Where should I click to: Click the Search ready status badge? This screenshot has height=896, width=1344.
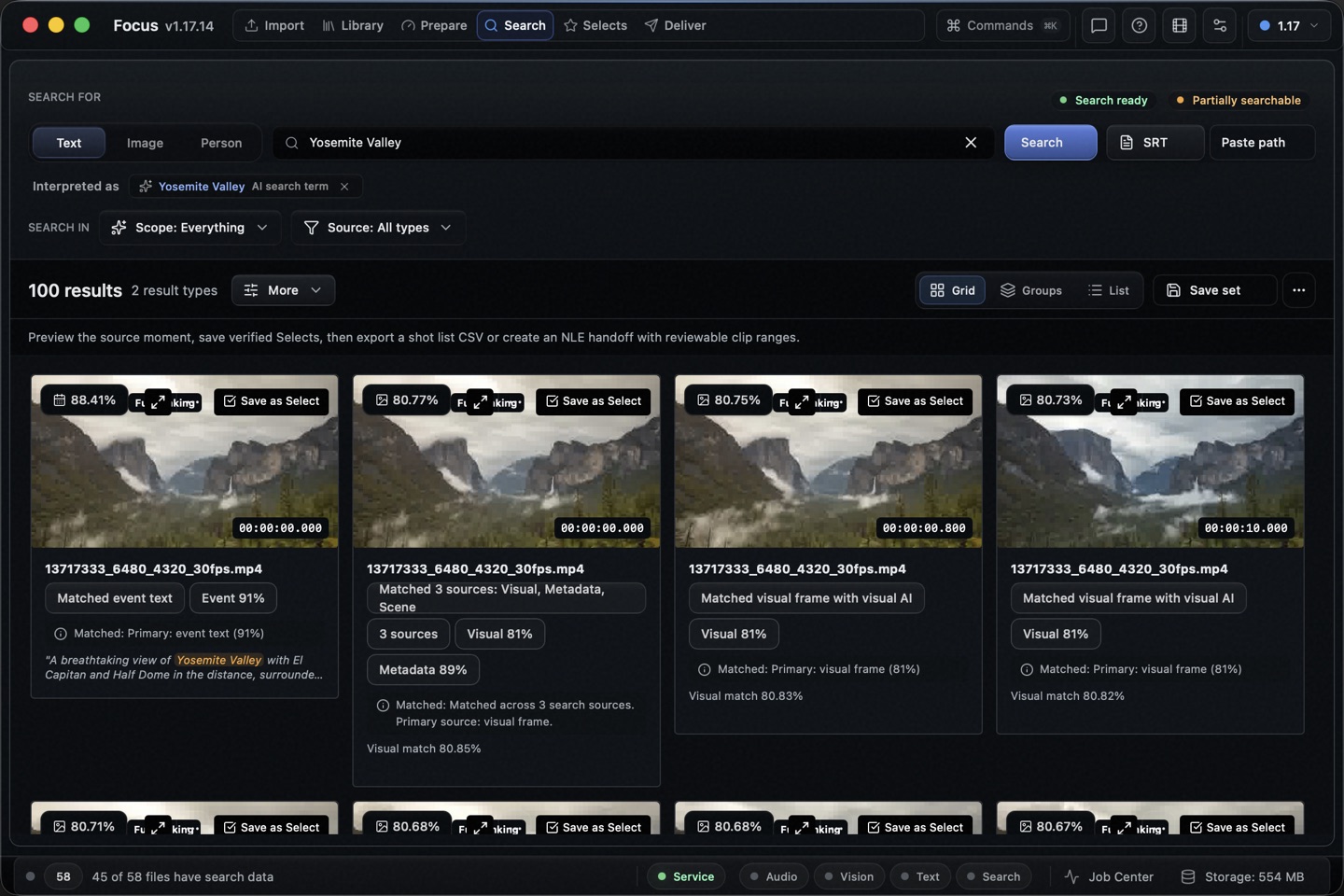click(1103, 100)
